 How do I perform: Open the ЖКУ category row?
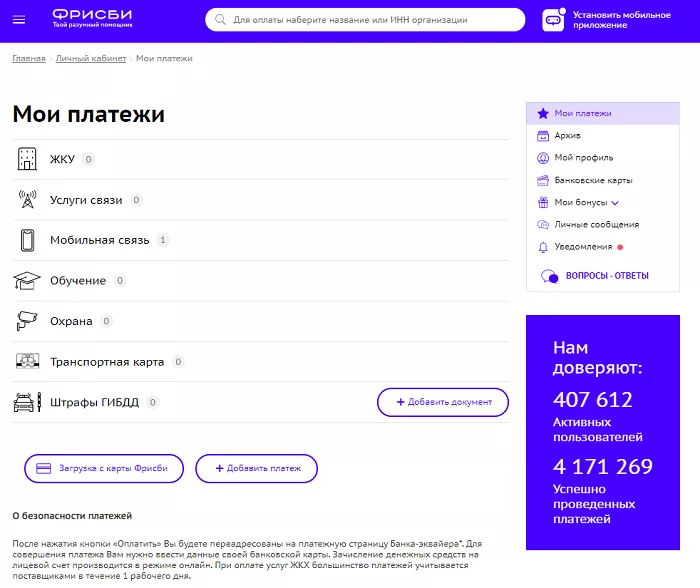click(x=261, y=159)
